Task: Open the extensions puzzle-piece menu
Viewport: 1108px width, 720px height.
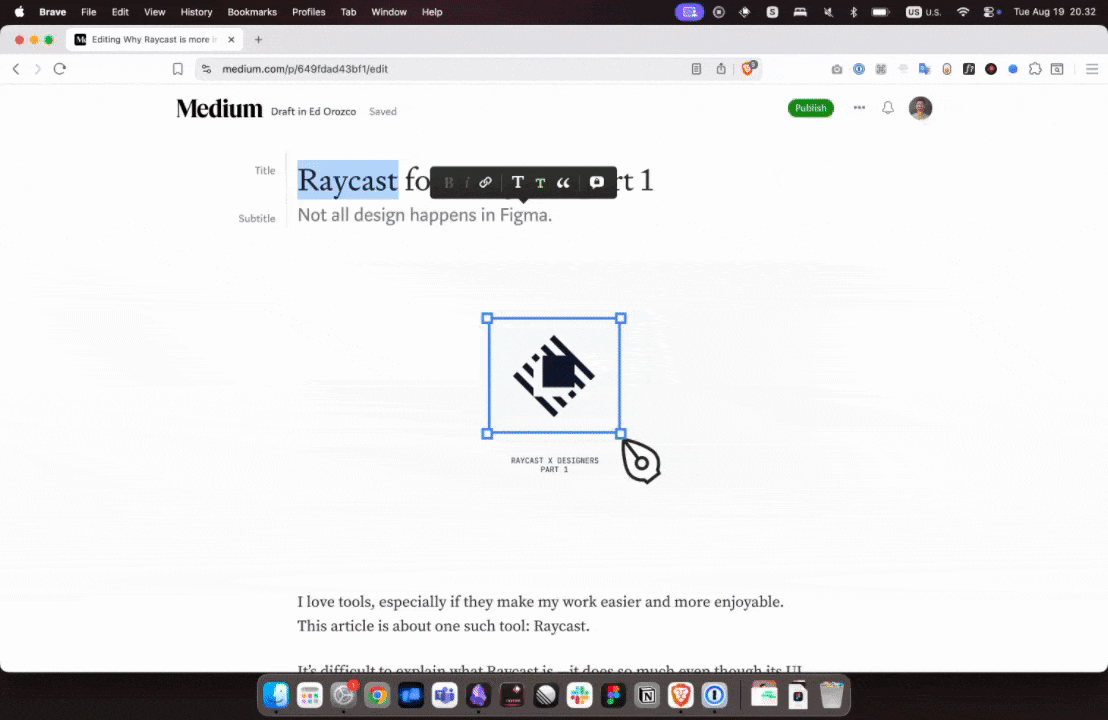Action: coord(1035,69)
